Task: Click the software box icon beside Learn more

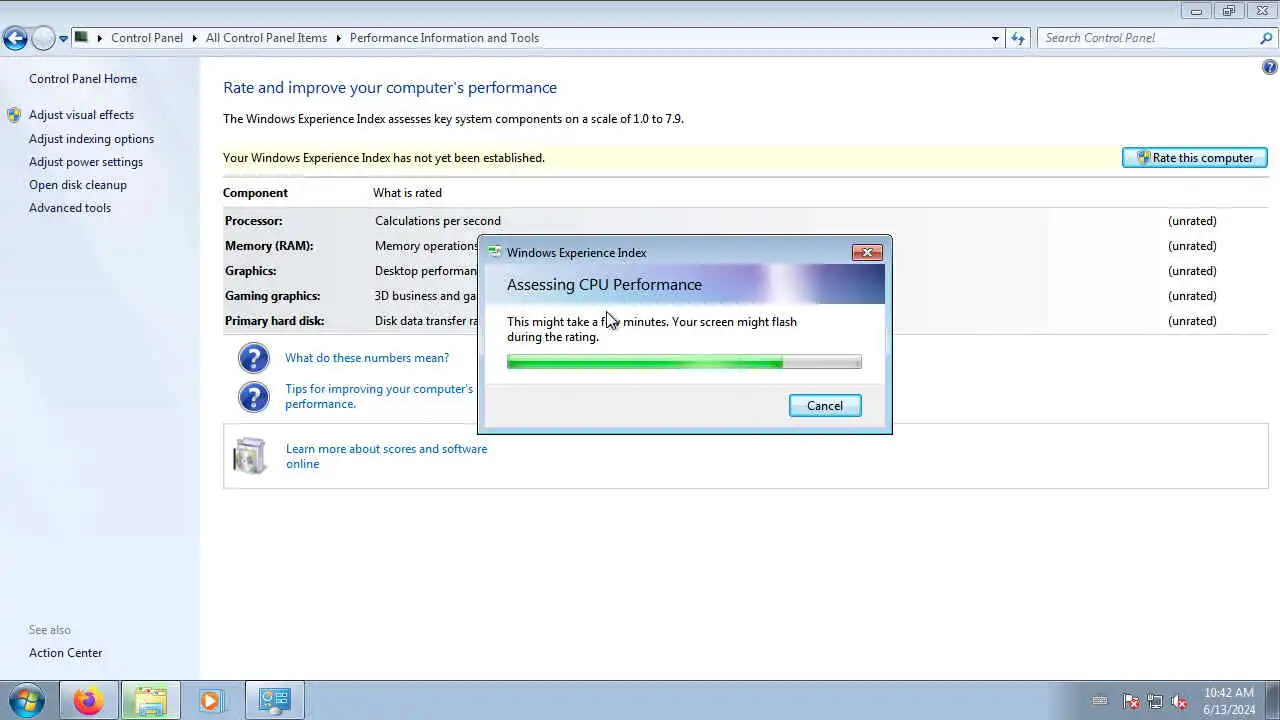Action: point(250,456)
